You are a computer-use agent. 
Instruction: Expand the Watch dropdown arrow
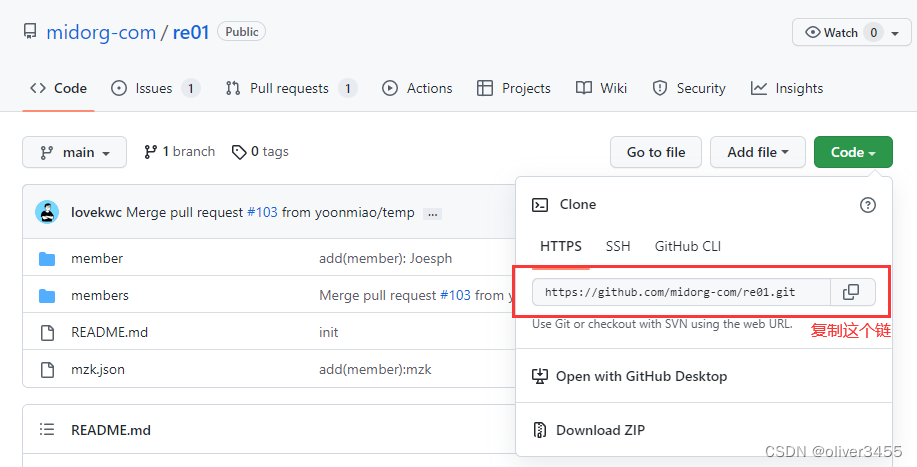click(x=895, y=33)
